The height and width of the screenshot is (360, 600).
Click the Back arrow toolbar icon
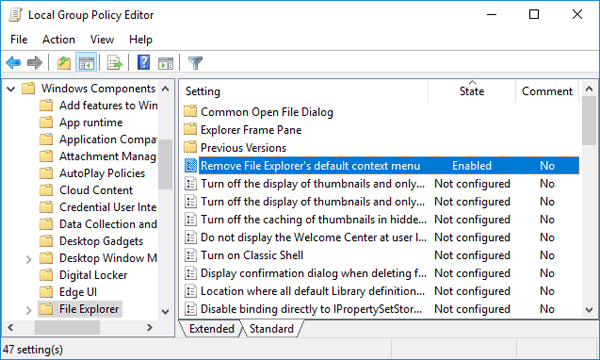tap(13, 62)
